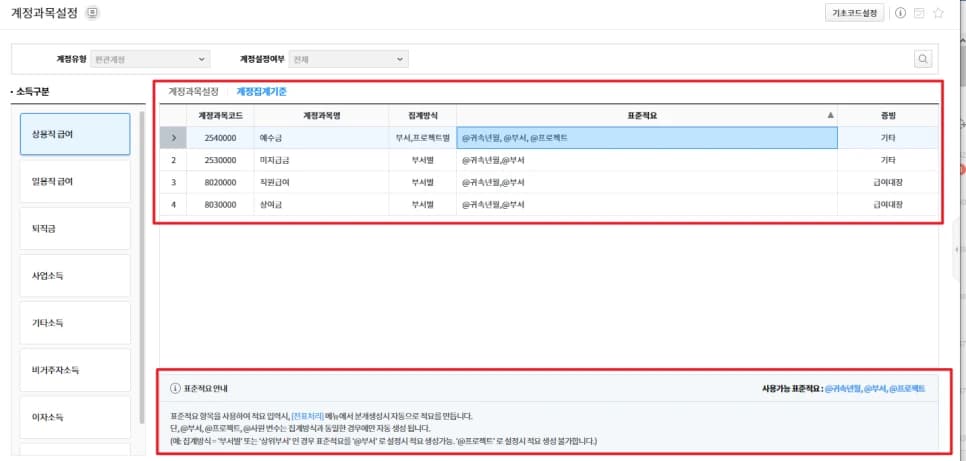Click the info icon beside 표준적요 안내
Viewport: 966px width, 461px height.
[x=175, y=389]
